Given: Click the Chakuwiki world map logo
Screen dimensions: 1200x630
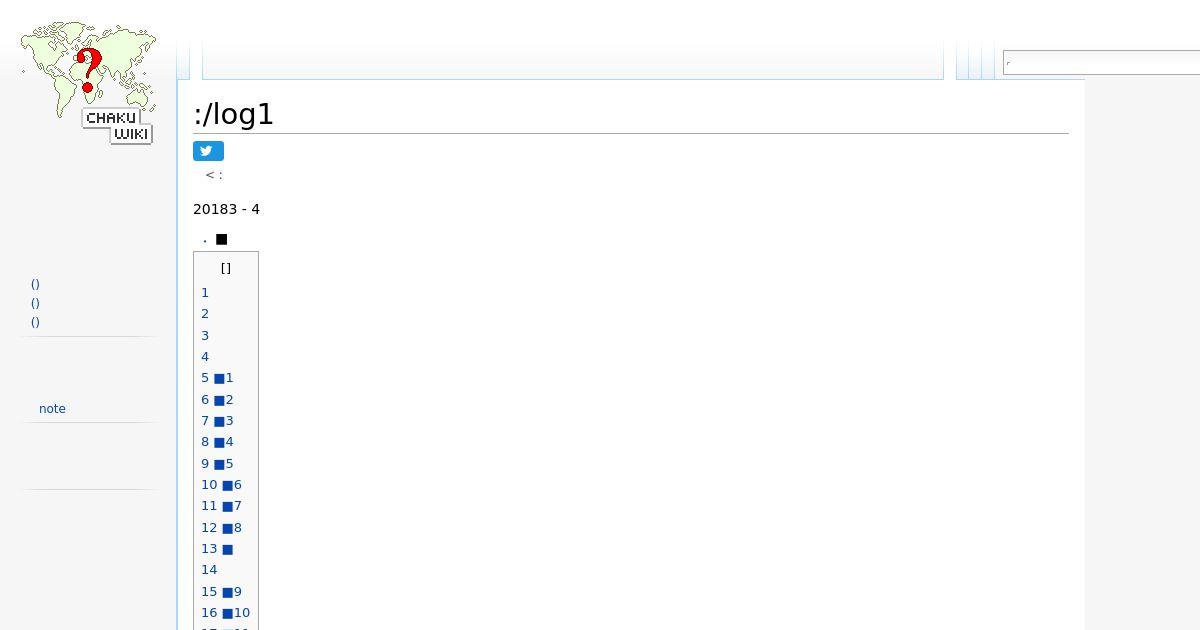Looking at the screenshot, I should pyautogui.click(x=88, y=83).
